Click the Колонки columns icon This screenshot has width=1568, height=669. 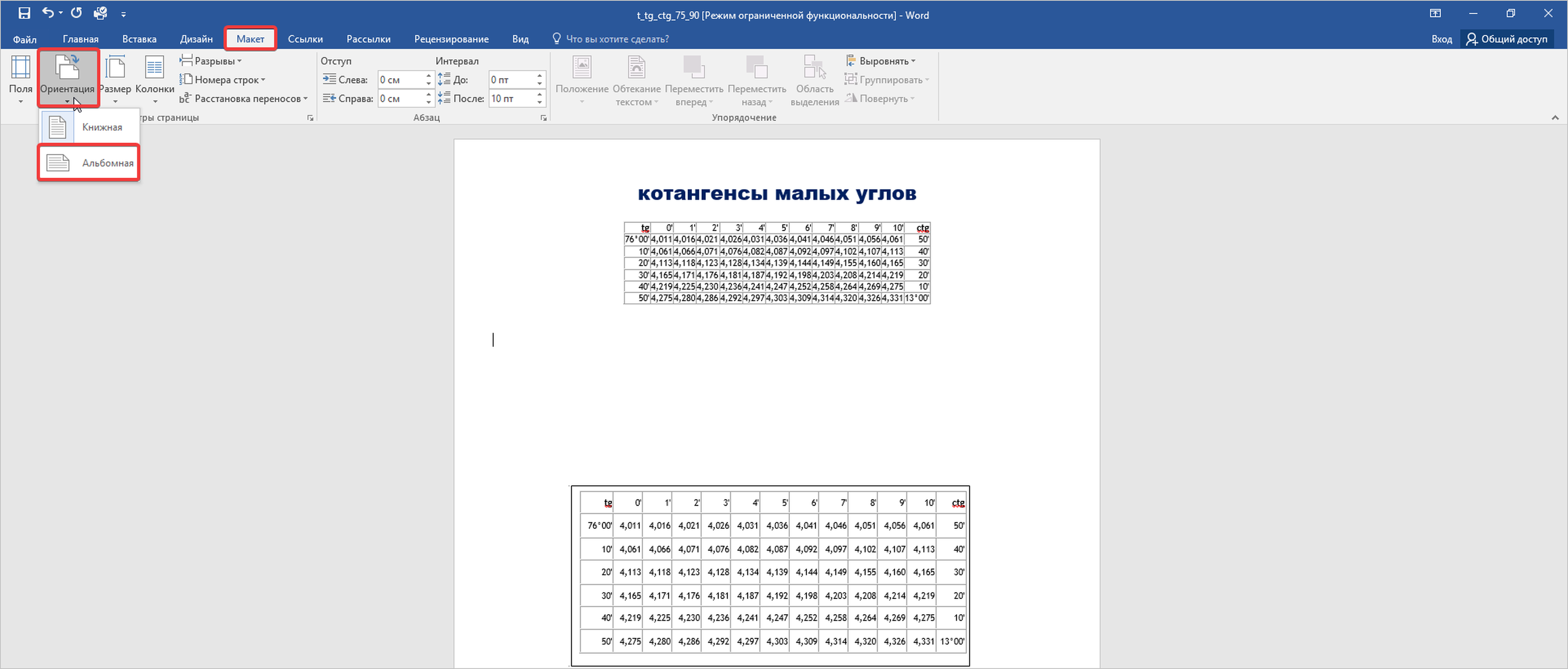point(155,68)
